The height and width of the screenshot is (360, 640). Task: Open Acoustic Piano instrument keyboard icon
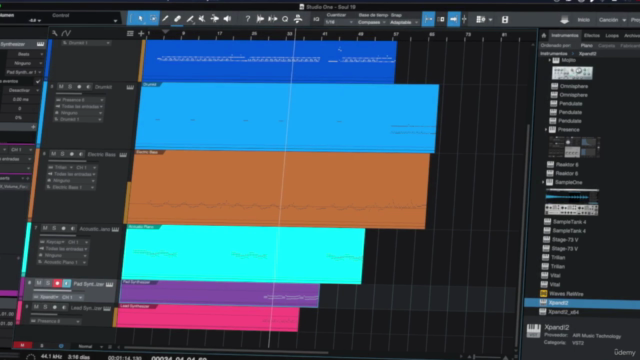tap(116, 229)
